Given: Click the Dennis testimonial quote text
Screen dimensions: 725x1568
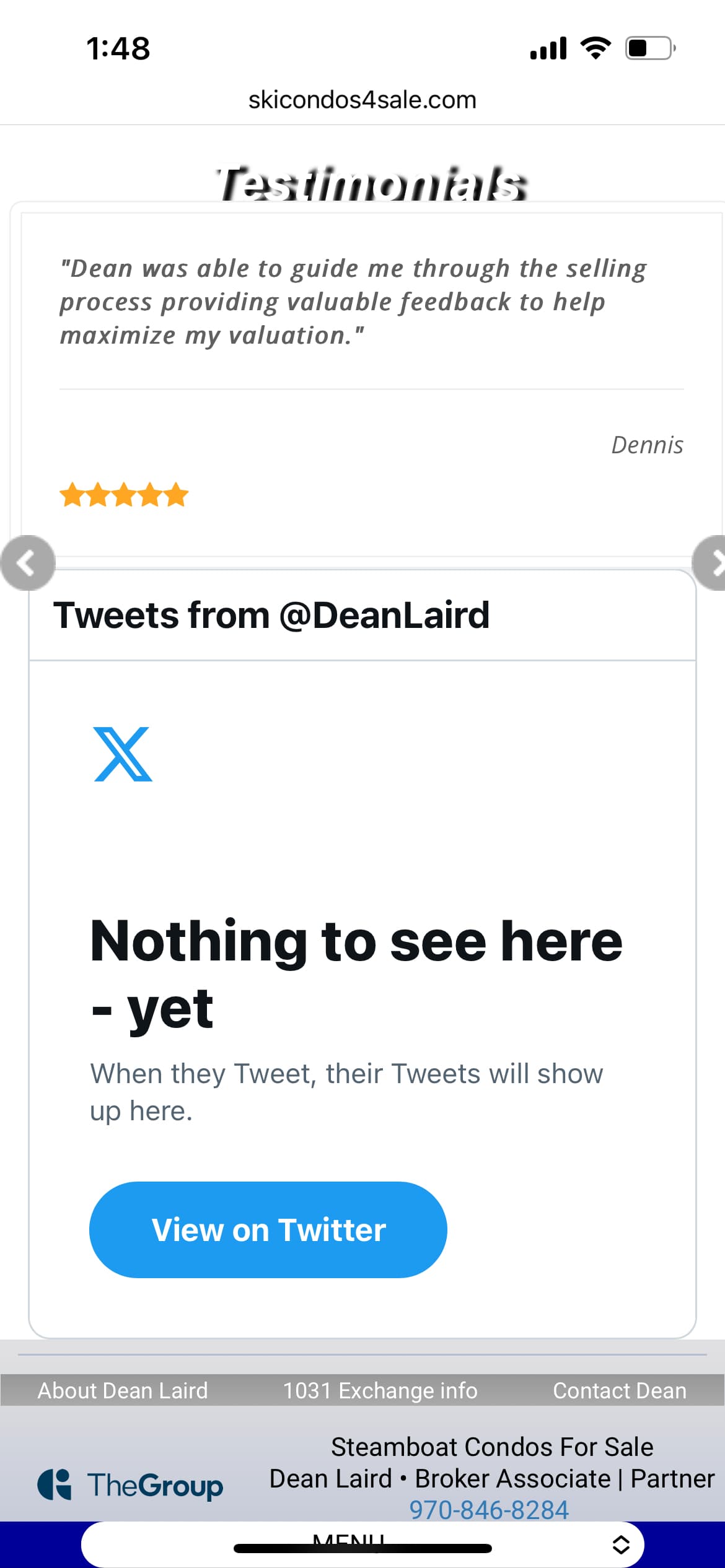Looking at the screenshot, I should (353, 301).
